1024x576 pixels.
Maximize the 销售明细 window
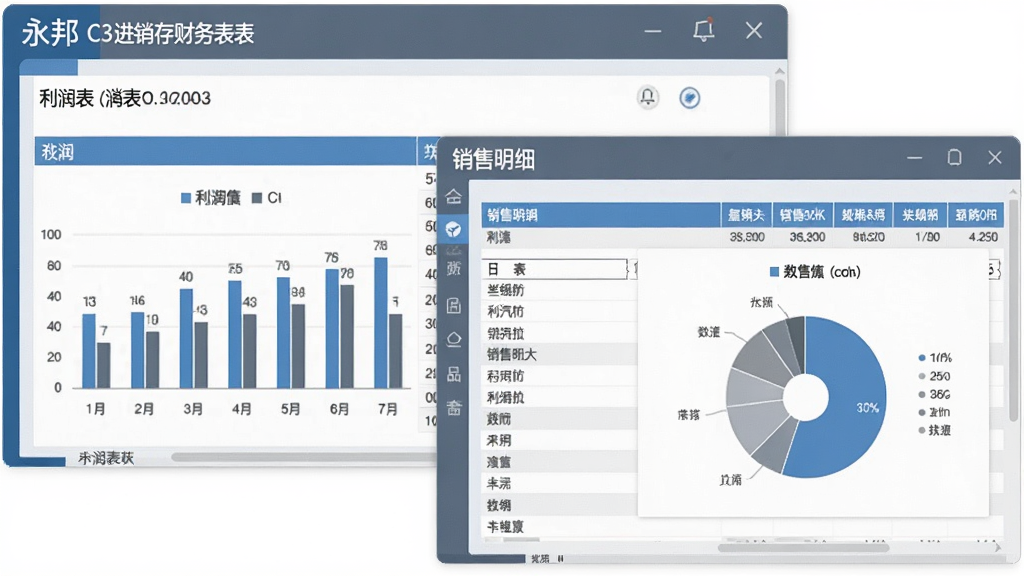tap(954, 157)
